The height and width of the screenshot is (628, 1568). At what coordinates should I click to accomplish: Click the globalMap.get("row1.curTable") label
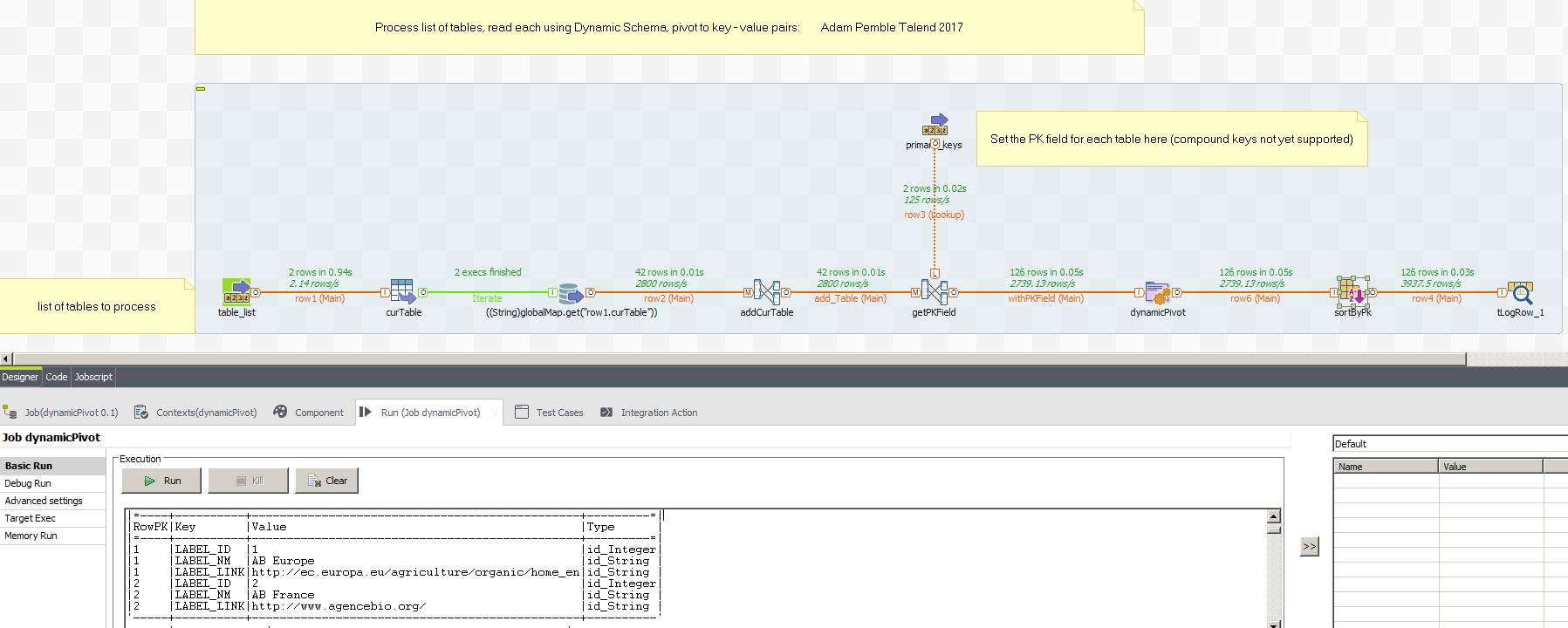pyautogui.click(x=572, y=312)
